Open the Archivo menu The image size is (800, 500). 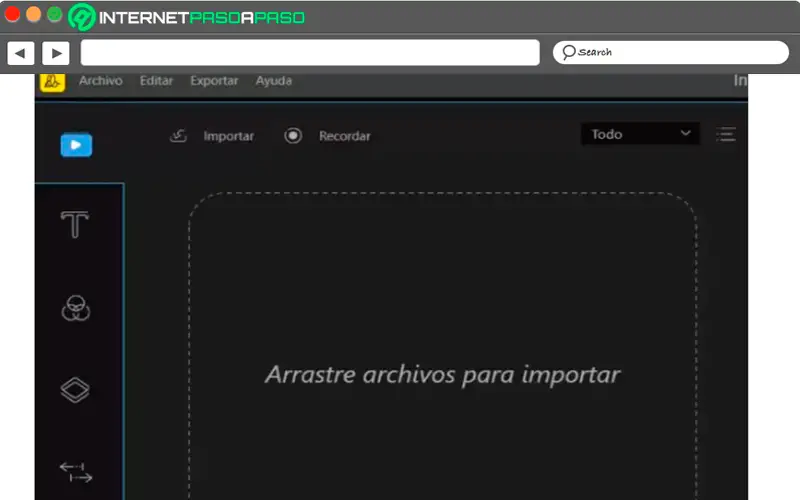pyautogui.click(x=101, y=81)
